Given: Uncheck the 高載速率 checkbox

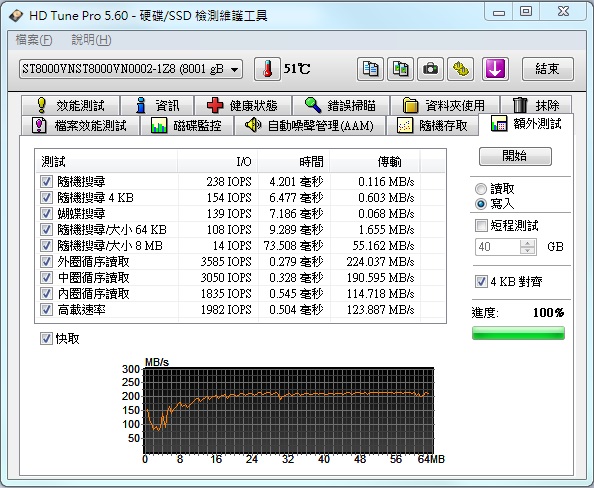Looking at the screenshot, I should click(x=46, y=310).
